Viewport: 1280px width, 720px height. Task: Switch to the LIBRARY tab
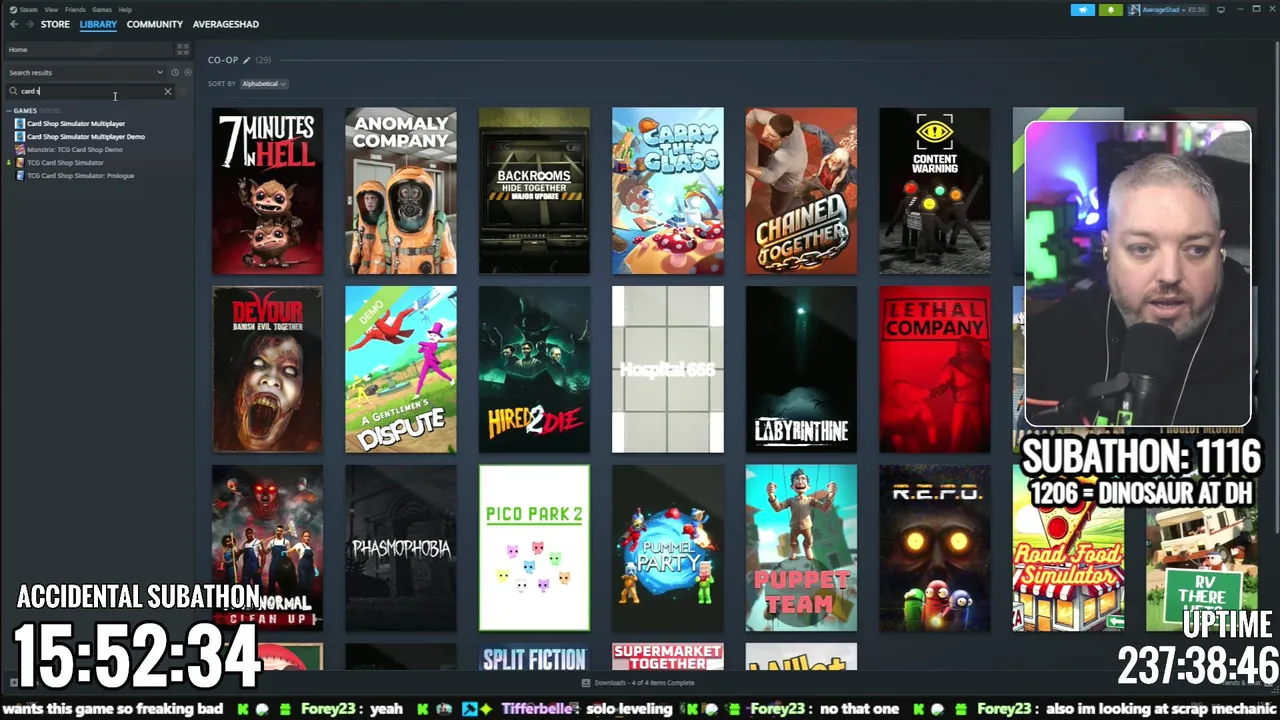pyautogui.click(x=98, y=24)
